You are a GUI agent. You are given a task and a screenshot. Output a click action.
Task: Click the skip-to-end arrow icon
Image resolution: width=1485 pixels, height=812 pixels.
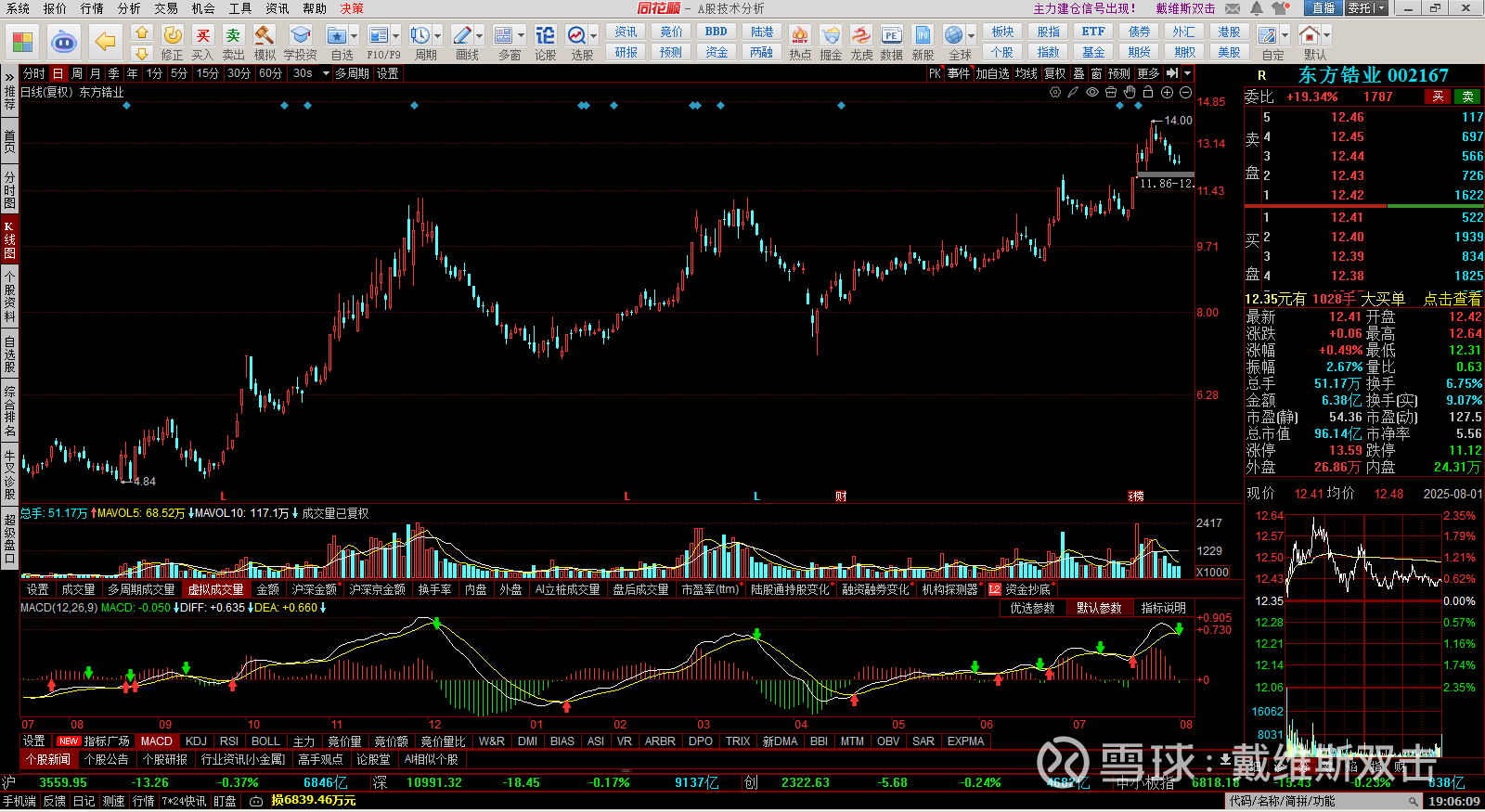[1172, 73]
